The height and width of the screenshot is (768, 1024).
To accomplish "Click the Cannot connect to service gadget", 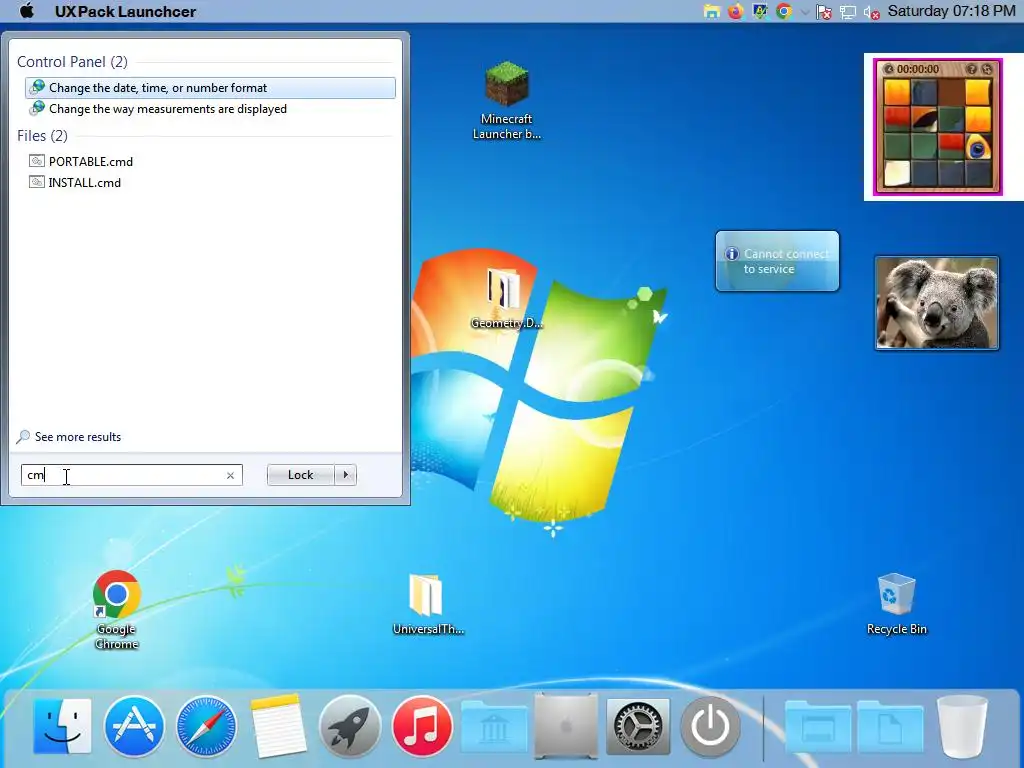I will click(777, 261).
